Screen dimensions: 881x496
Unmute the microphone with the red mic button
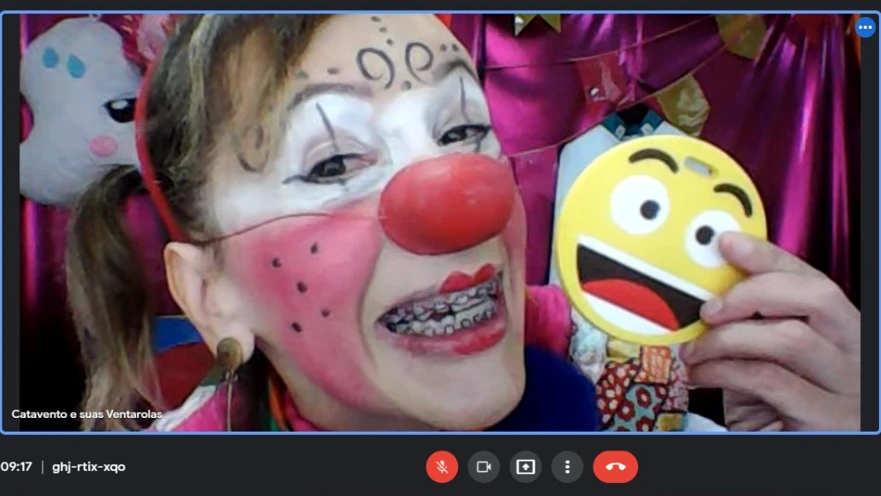tap(442, 467)
